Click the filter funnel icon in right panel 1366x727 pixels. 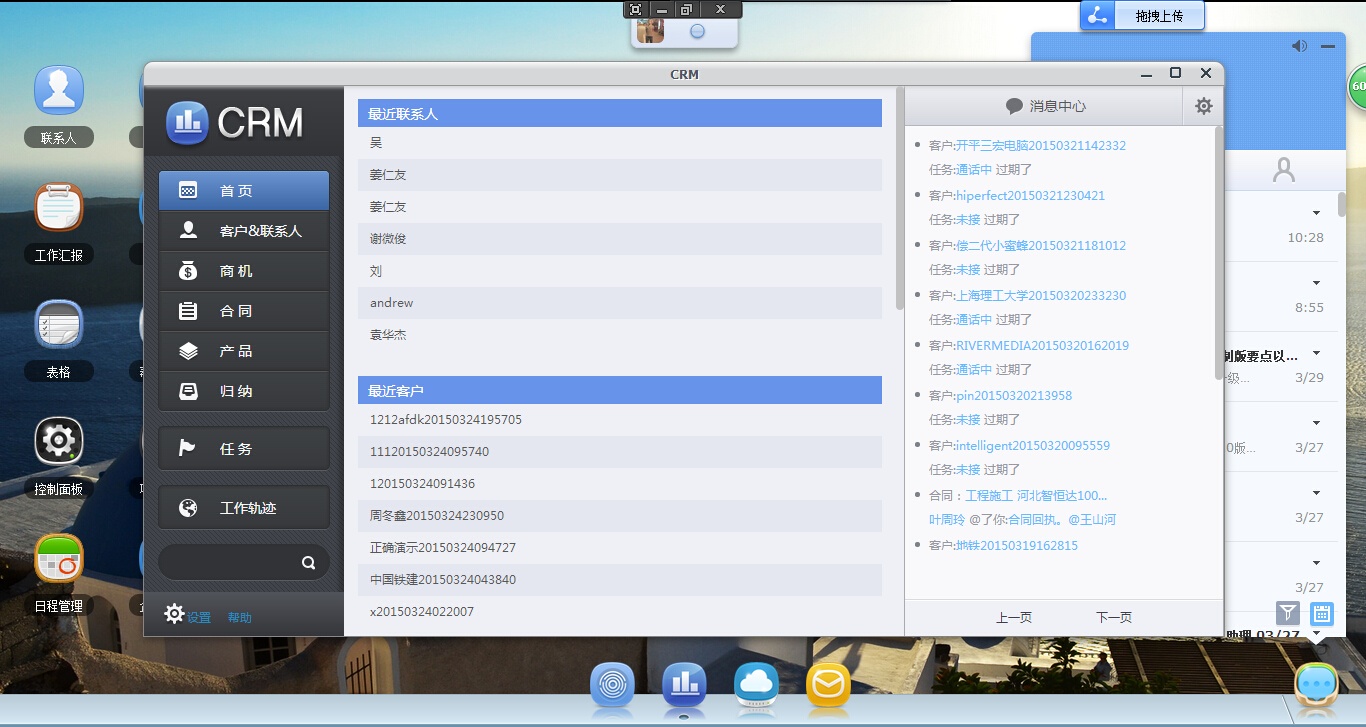click(x=1288, y=614)
